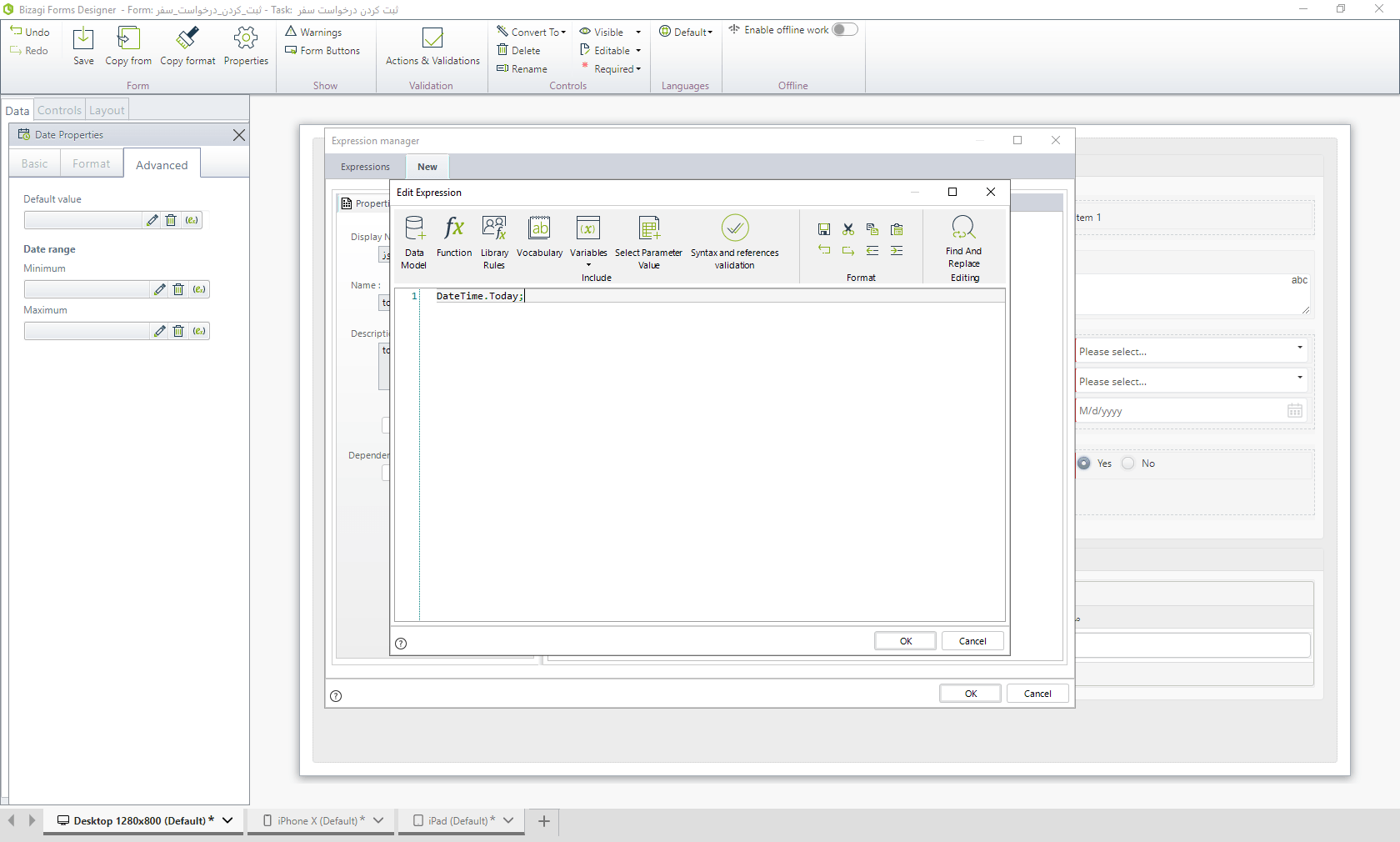Open expression for Maximum date
This screenshot has width=1400, height=842.
pyautogui.click(x=199, y=331)
